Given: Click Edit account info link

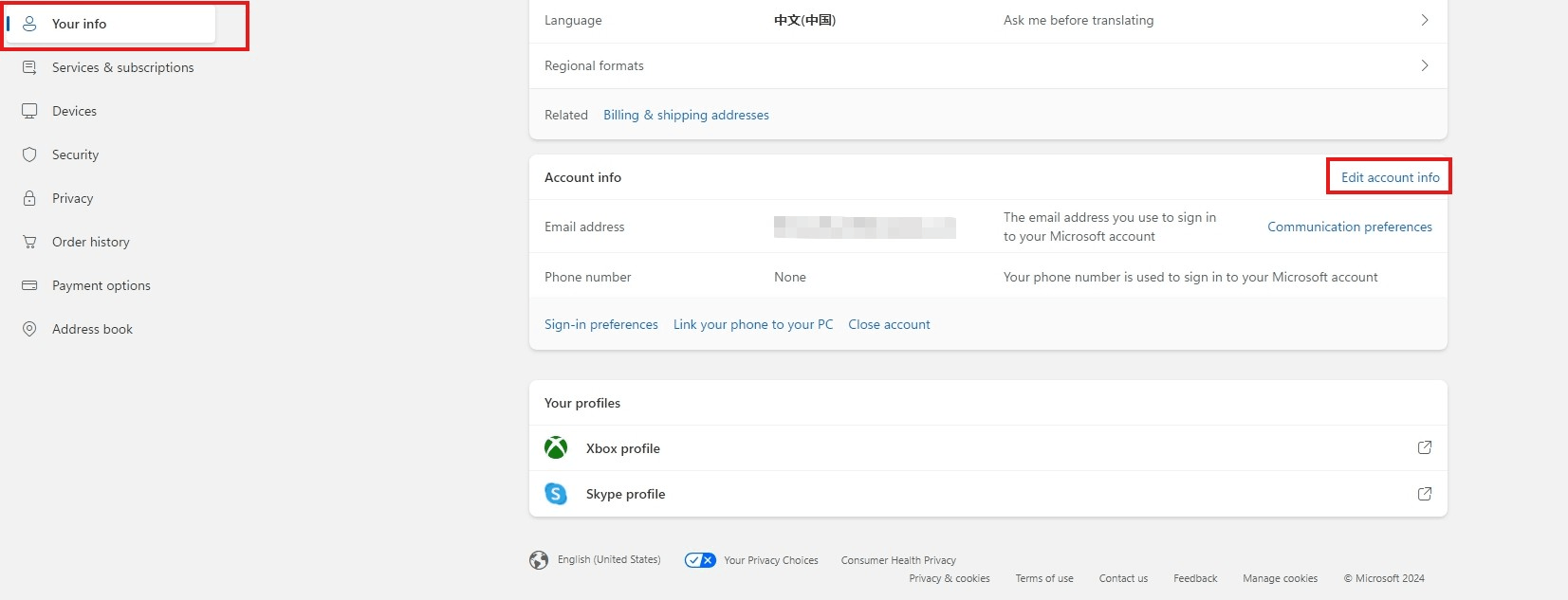Looking at the screenshot, I should tap(1390, 177).
